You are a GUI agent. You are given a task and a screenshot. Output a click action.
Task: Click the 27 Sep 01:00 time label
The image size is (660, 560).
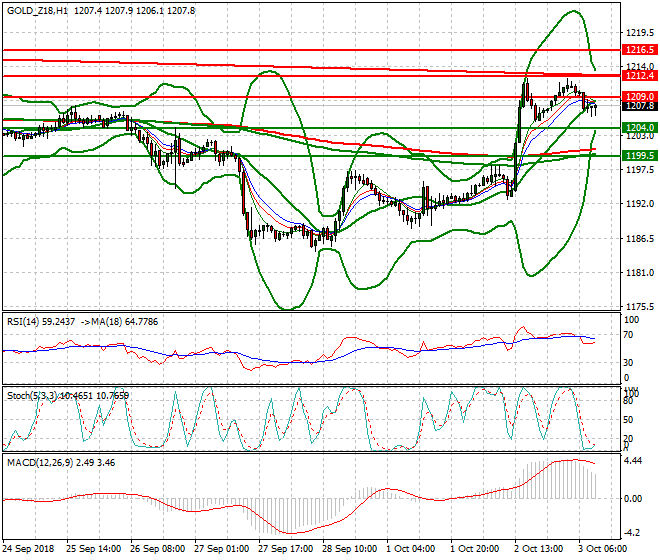click(x=221, y=549)
